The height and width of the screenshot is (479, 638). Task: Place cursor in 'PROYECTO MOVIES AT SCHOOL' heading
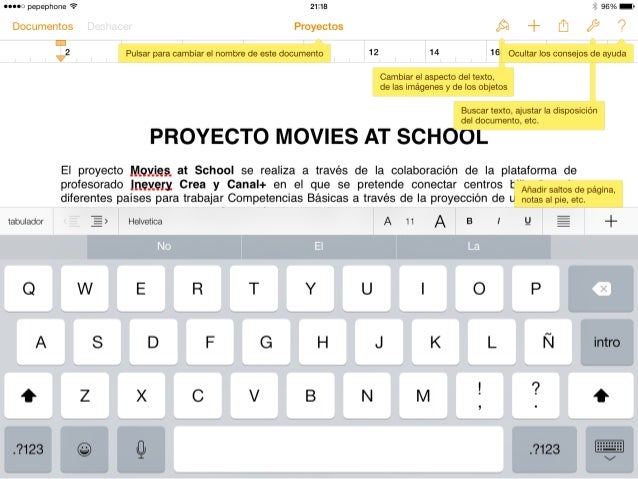tap(319, 136)
